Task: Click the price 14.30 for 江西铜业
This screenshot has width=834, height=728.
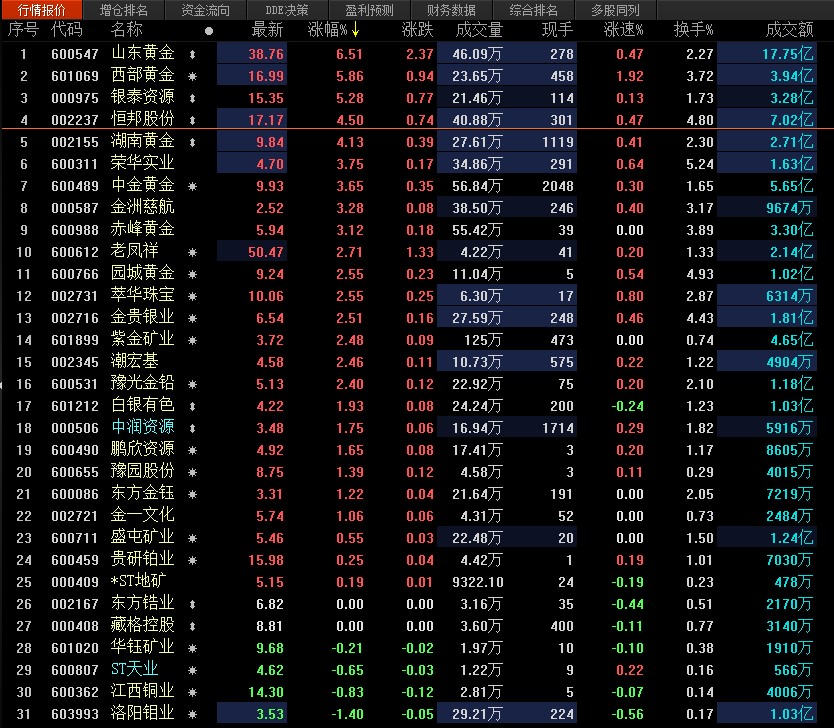Action: click(266, 692)
